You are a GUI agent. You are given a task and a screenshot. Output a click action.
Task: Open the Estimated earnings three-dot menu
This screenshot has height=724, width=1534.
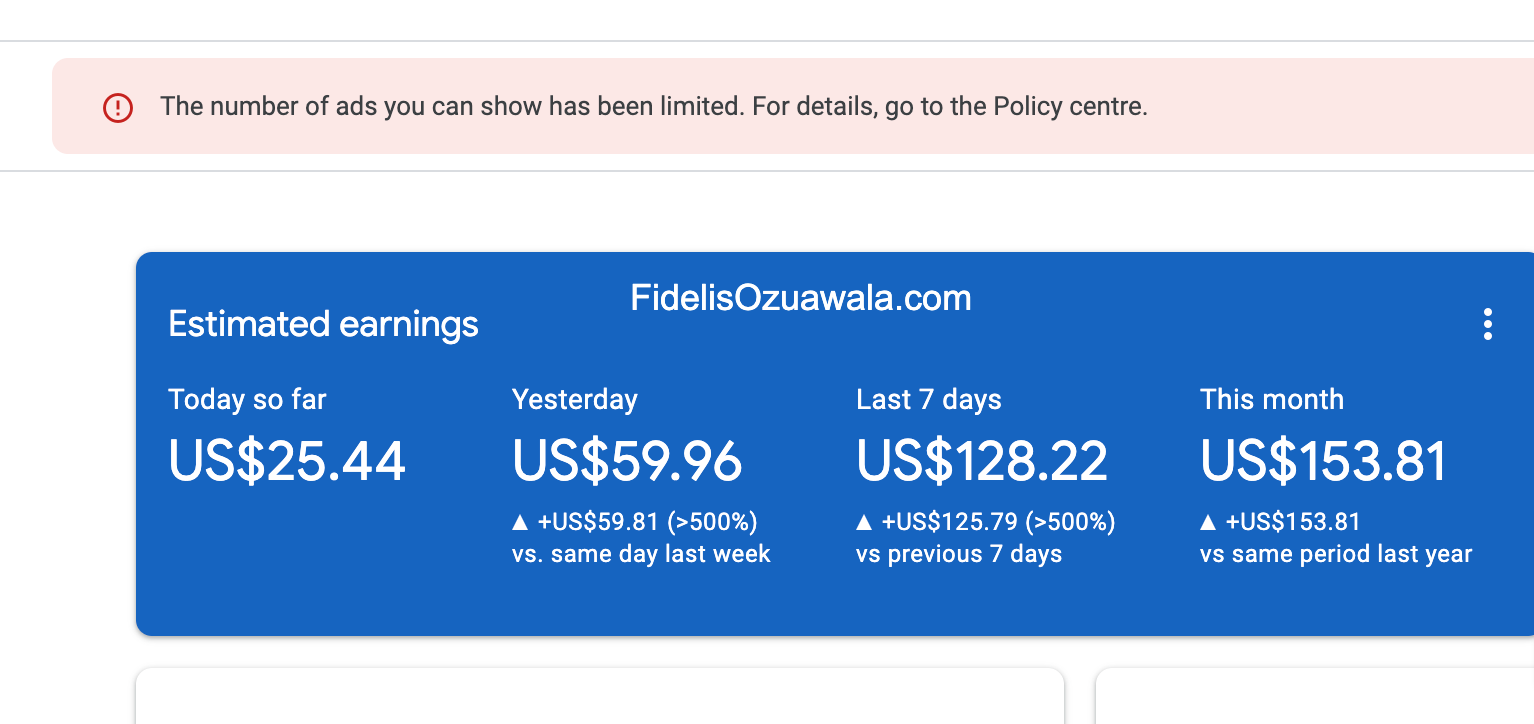coord(1488,324)
